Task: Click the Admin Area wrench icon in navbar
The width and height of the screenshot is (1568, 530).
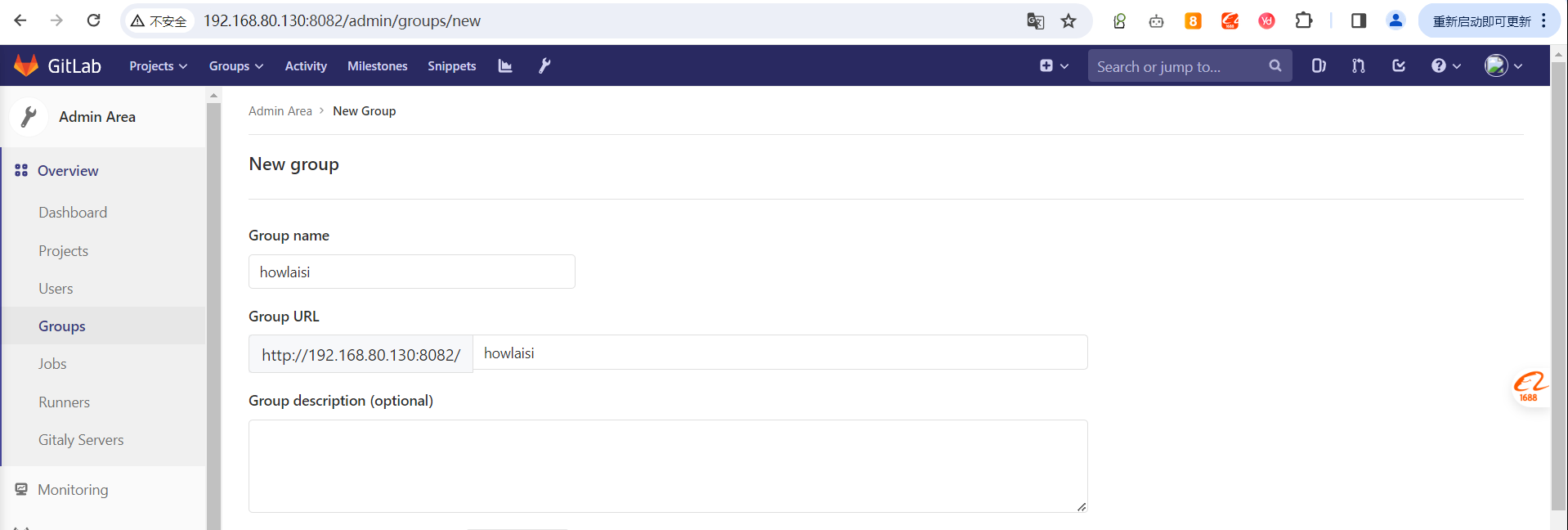Action: 544,66
